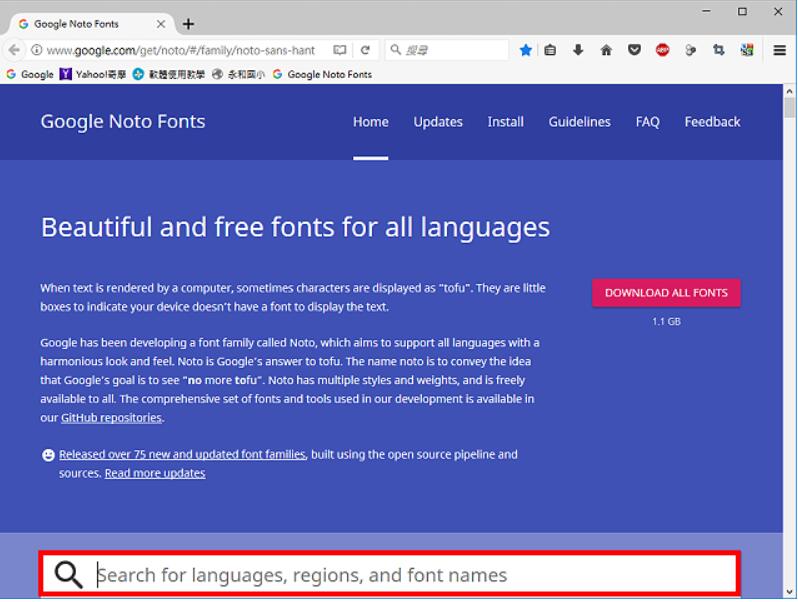
Task: Click the colorful grid extension toolbar icon
Action: [747, 50]
